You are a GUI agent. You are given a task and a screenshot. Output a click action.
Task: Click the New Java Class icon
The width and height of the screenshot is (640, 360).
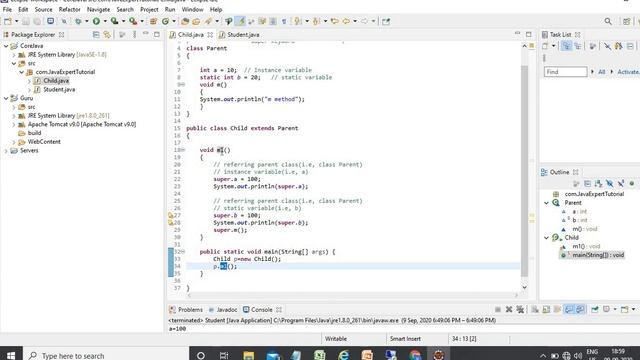tap(165, 21)
